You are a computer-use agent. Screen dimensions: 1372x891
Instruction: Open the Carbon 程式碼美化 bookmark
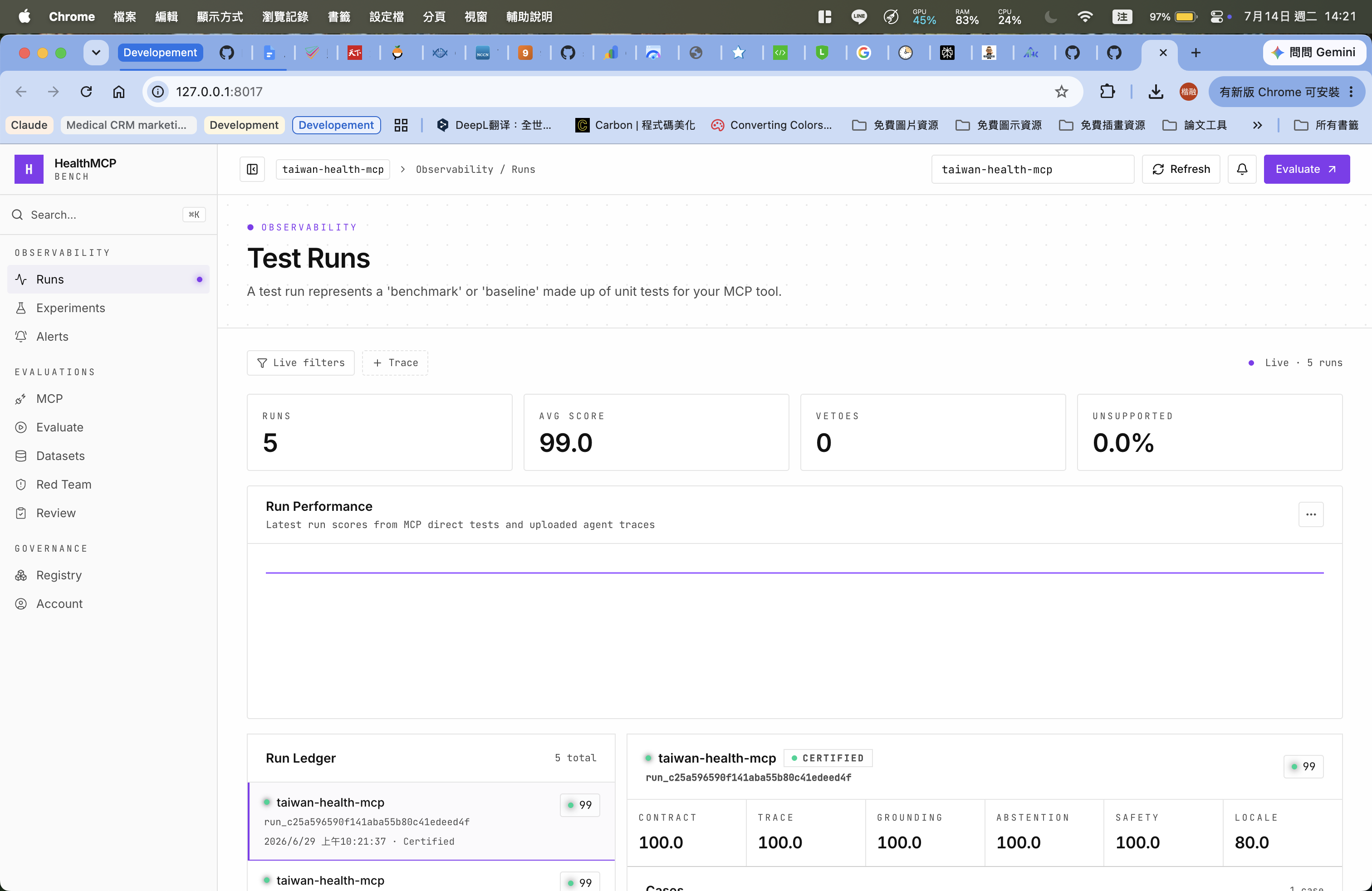tap(635, 125)
